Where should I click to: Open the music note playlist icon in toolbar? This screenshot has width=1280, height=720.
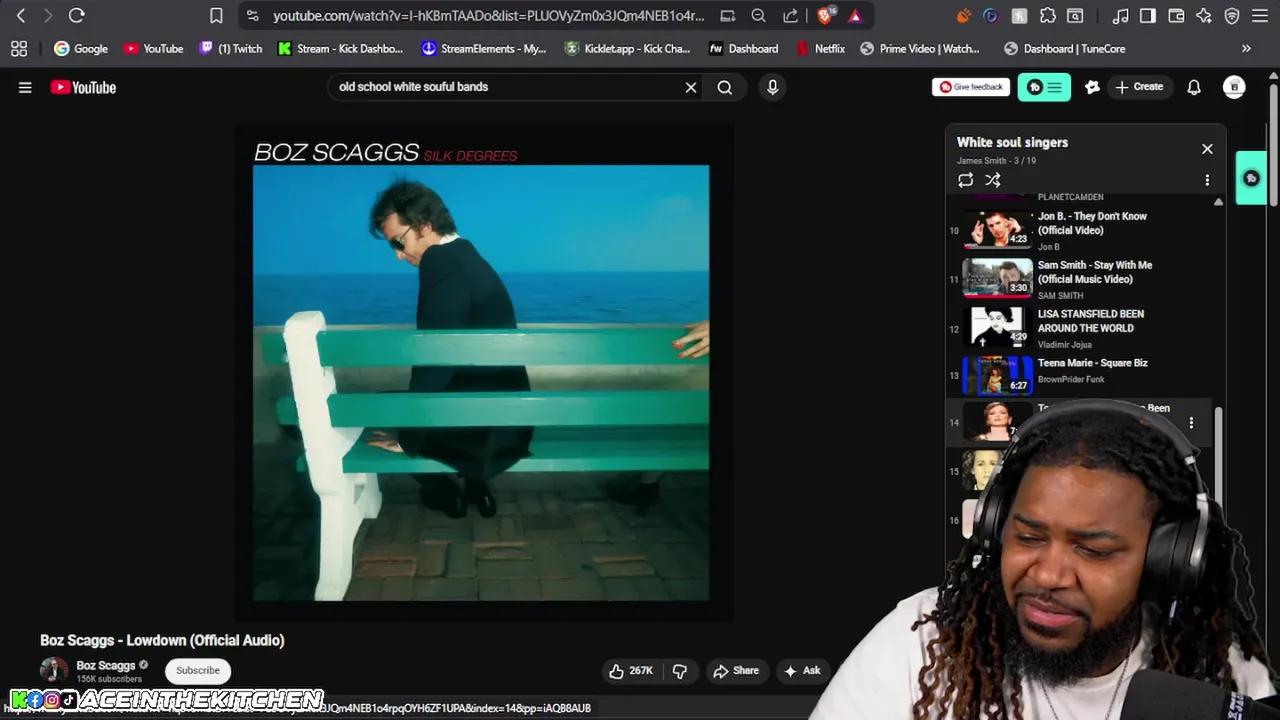pos(1121,16)
